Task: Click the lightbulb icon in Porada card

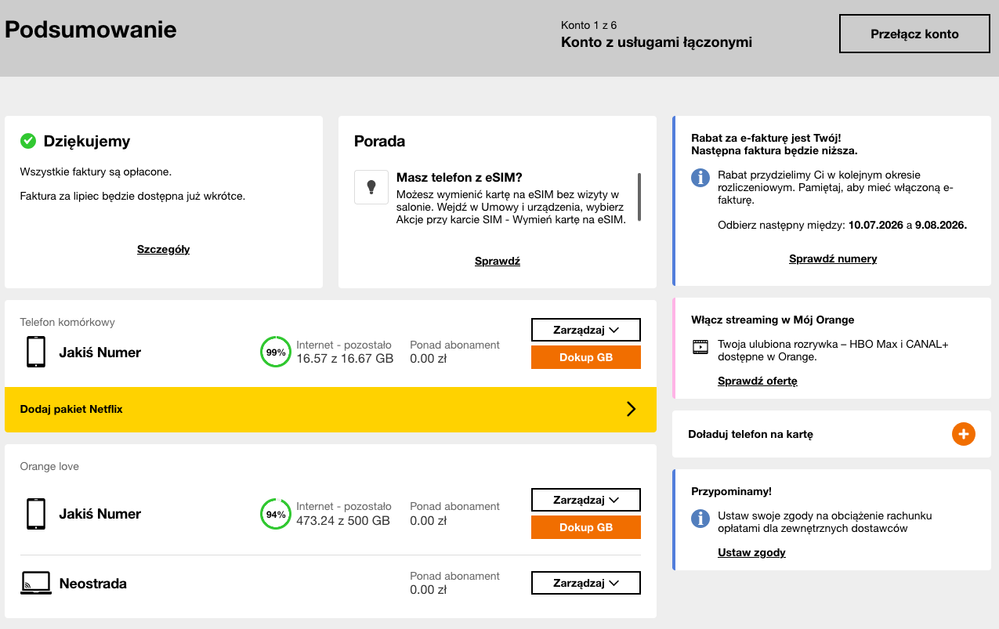Action: click(x=371, y=187)
